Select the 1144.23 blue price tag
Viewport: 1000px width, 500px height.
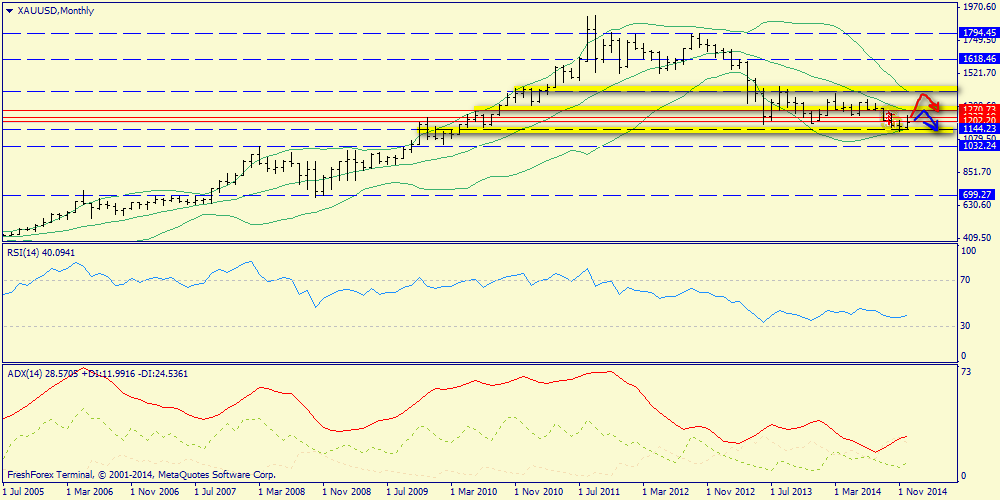pyautogui.click(x=979, y=129)
